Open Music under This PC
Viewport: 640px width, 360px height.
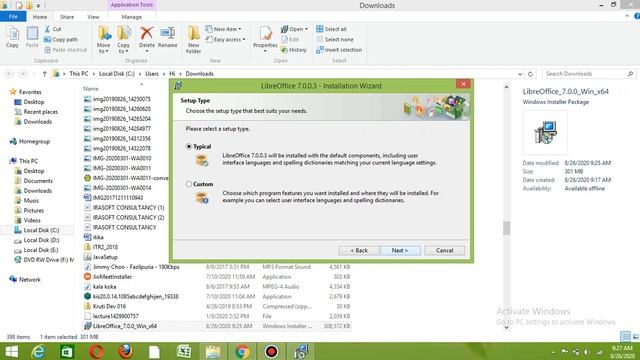(27, 200)
